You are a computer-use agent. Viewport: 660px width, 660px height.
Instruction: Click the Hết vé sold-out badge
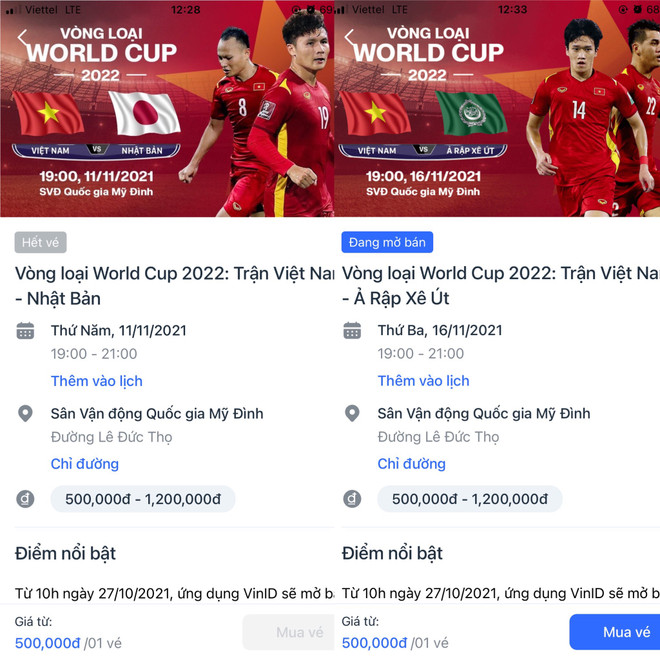point(40,242)
